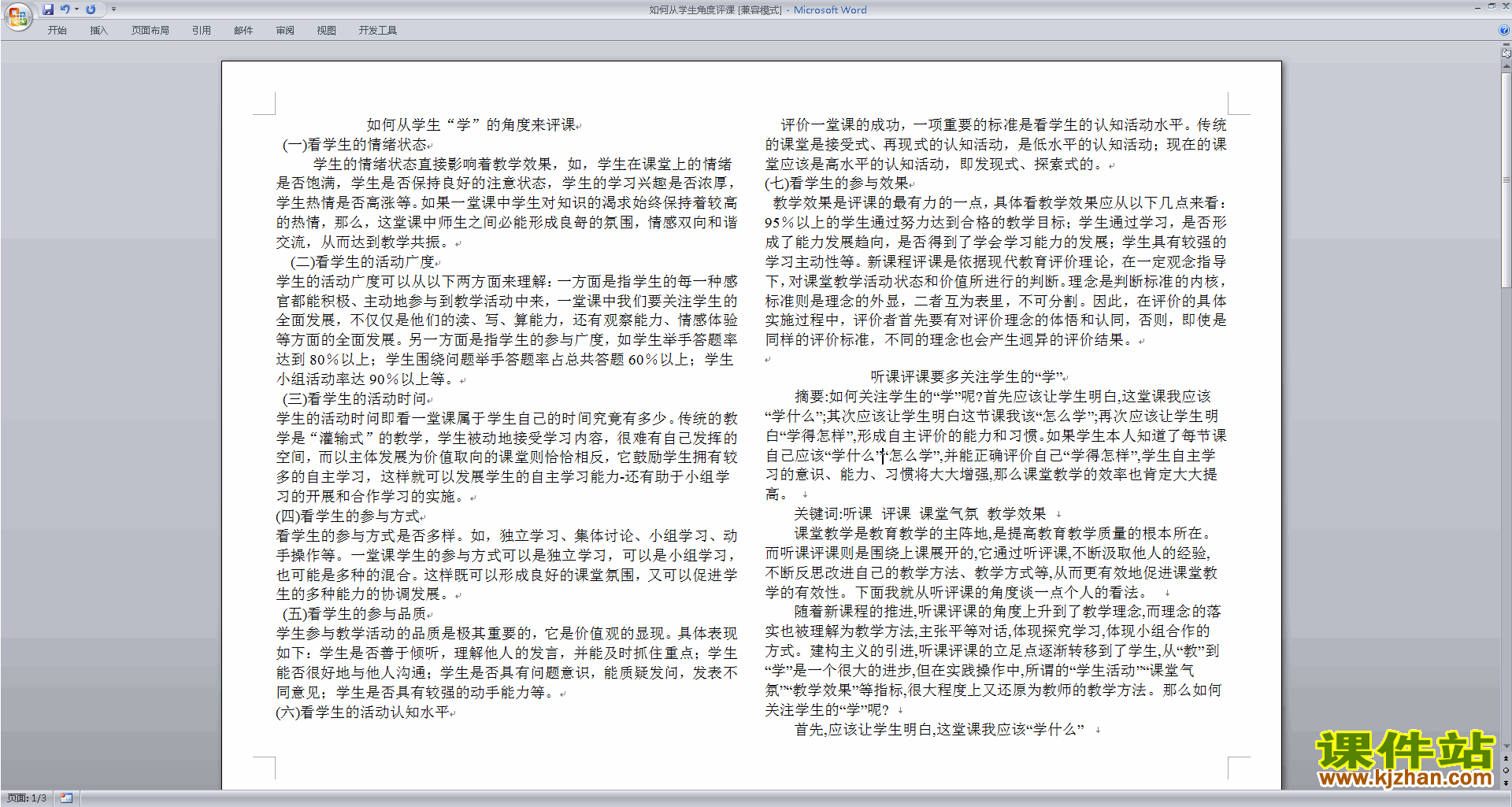Viewport: 1512px width, 807px height.
Task: Click the 页面: 1/3 status bar indicator
Action: pos(27,798)
